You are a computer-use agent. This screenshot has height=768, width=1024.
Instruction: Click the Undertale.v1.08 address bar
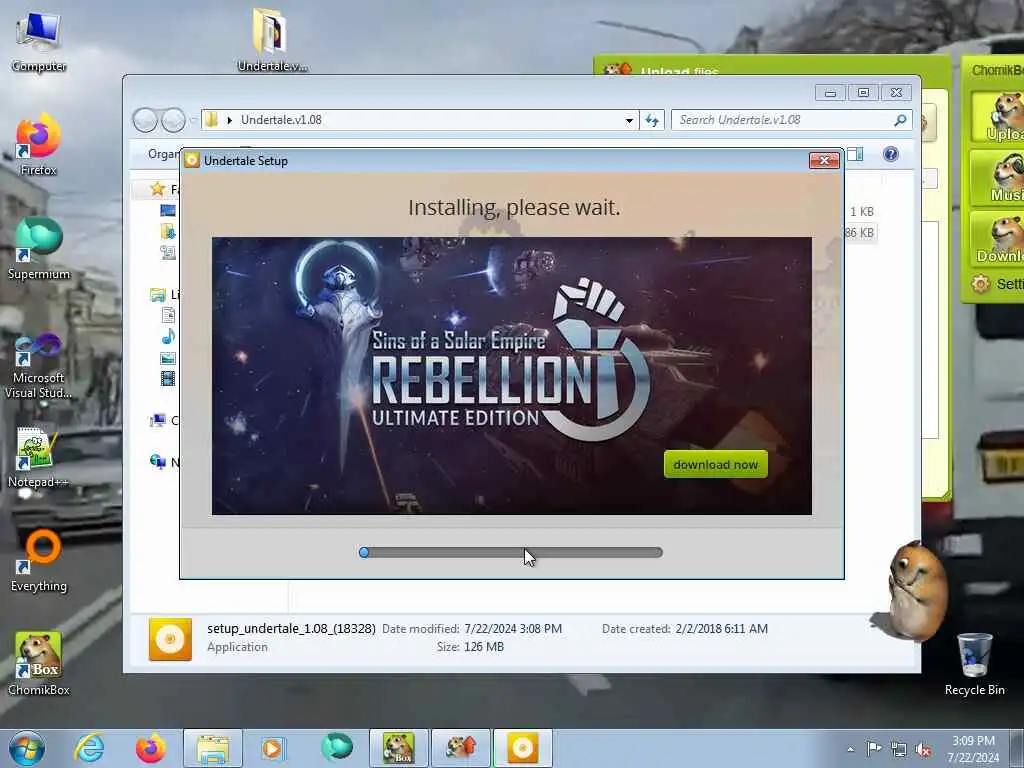pyautogui.click(x=418, y=120)
